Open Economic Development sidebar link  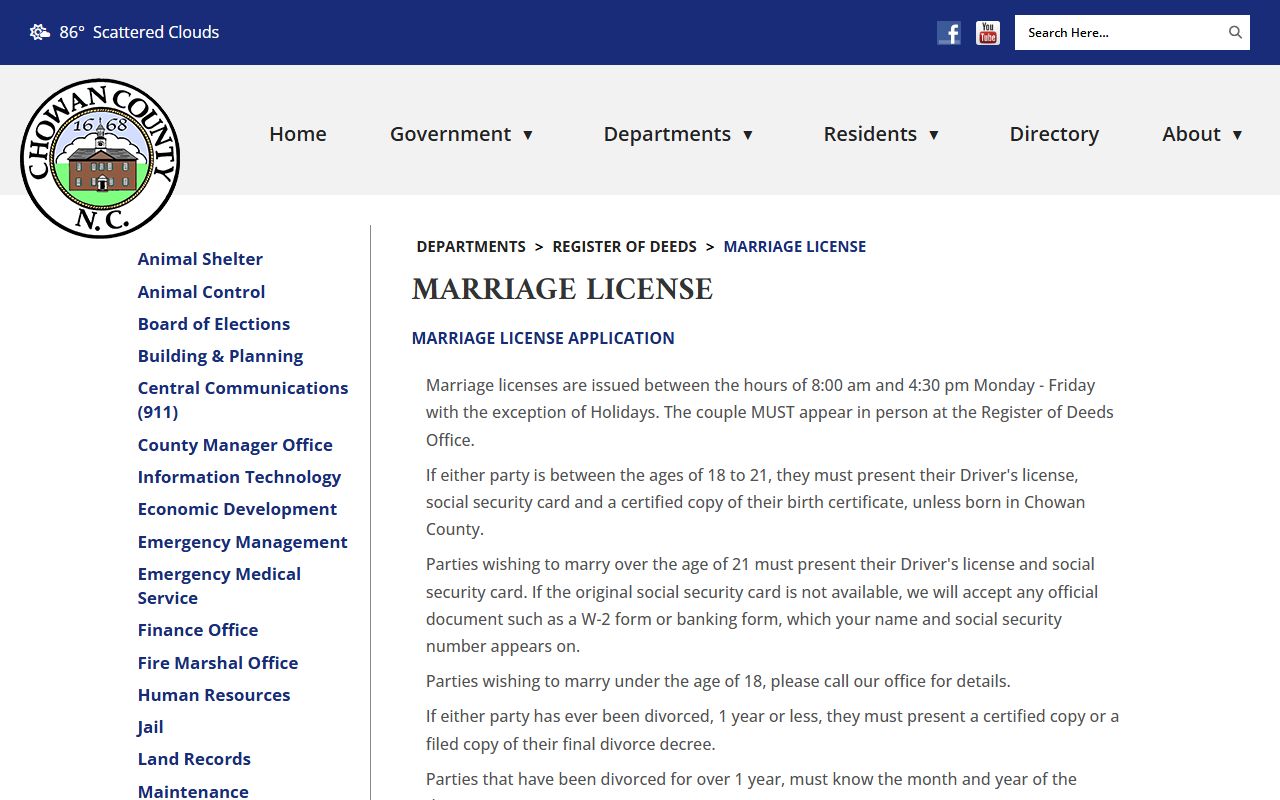coord(237,509)
